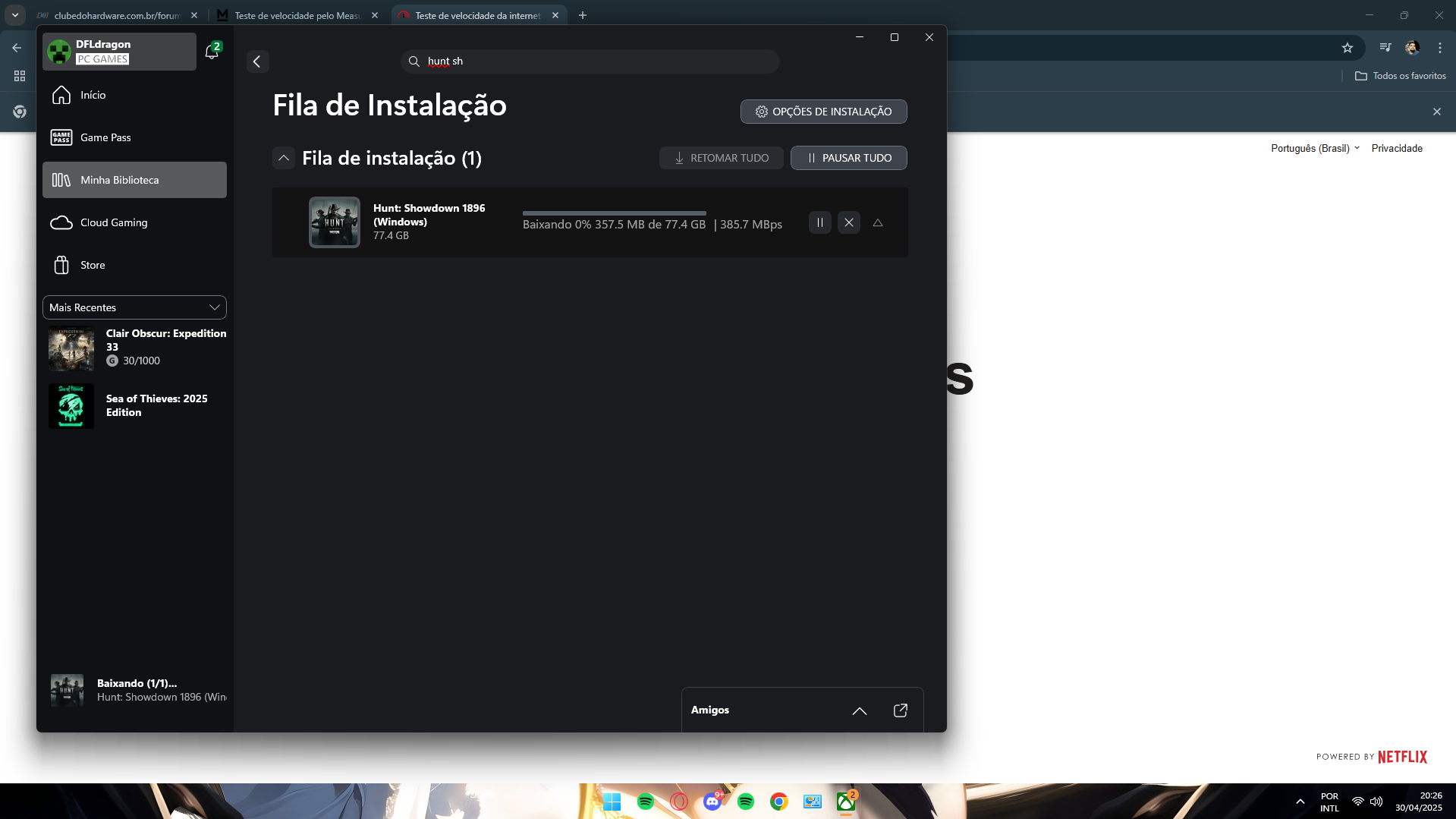
Task: Open the Privacidade link
Action: click(1397, 148)
